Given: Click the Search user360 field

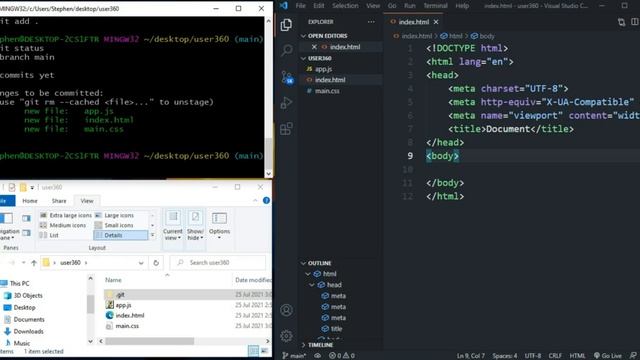Looking at the screenshot, I should [218, 263].
